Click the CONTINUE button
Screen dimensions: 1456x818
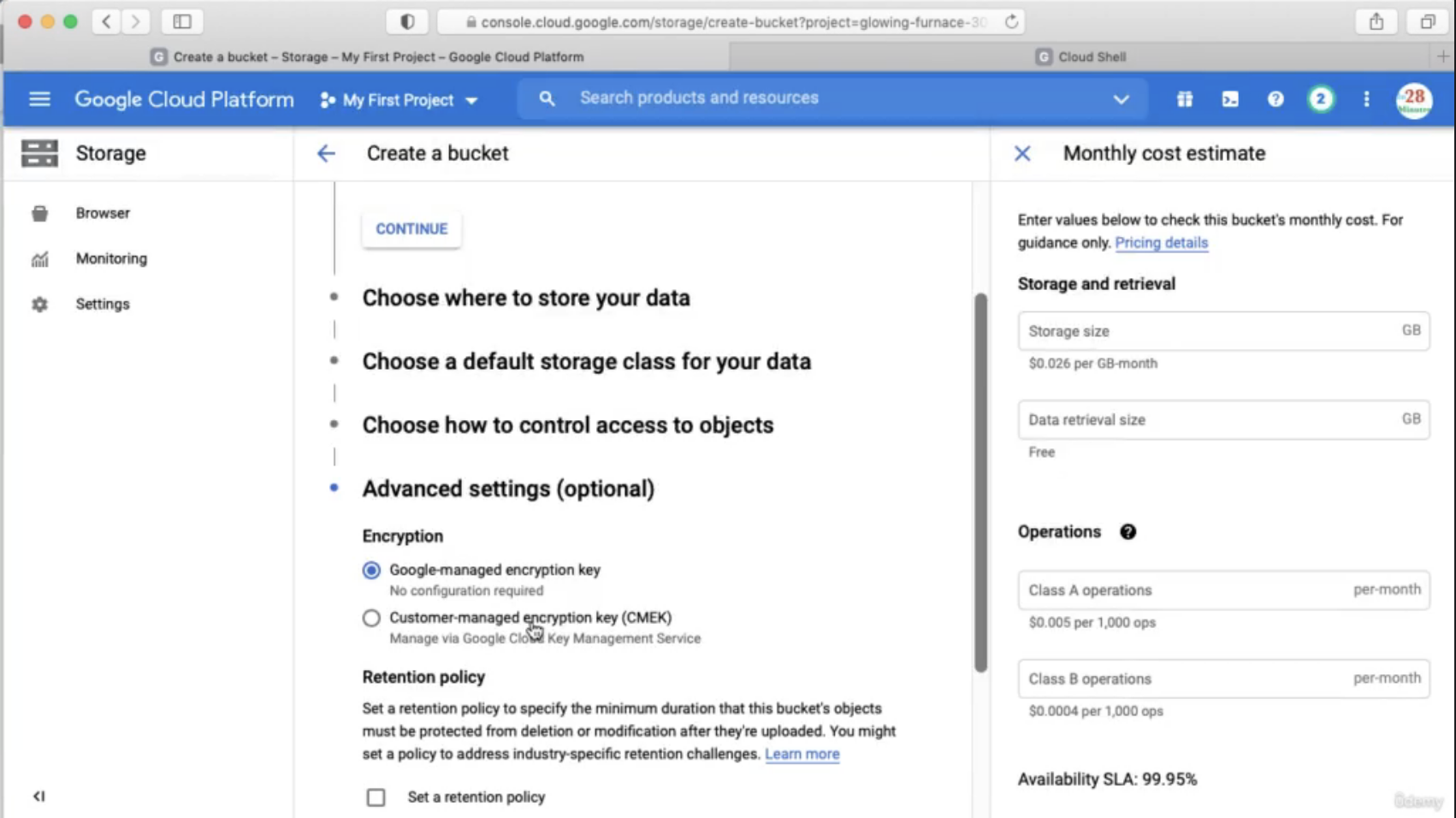click(411, 228)
